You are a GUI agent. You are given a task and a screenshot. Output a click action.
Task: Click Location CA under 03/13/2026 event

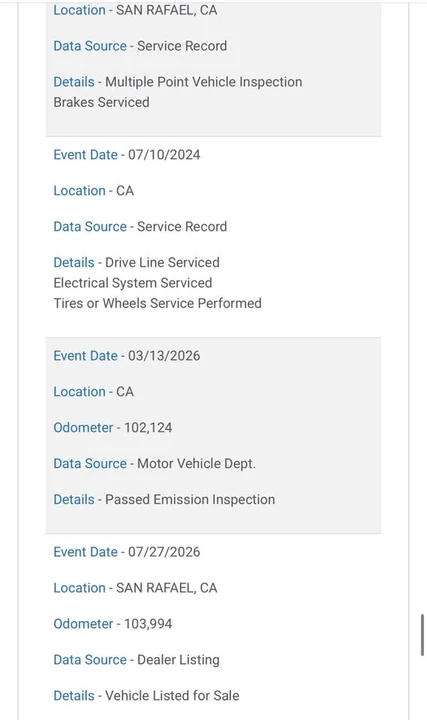click(x=94, y=392)
